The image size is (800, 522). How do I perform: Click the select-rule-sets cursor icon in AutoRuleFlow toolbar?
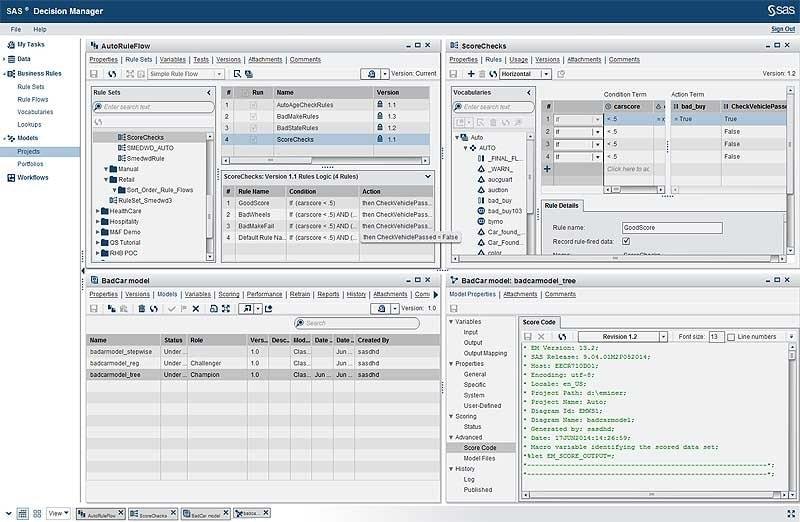pyautogui.click(x=237, y=74)
